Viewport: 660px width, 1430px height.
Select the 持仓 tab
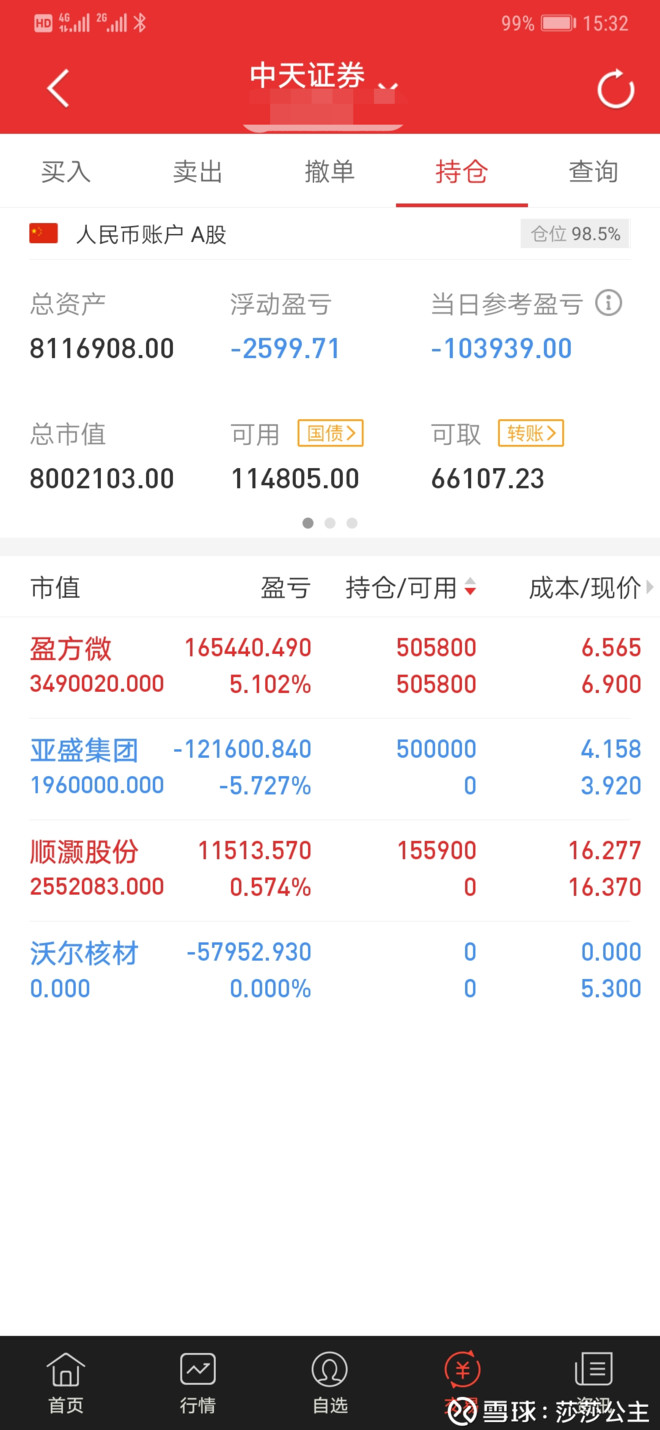click(x=462, y=172)
